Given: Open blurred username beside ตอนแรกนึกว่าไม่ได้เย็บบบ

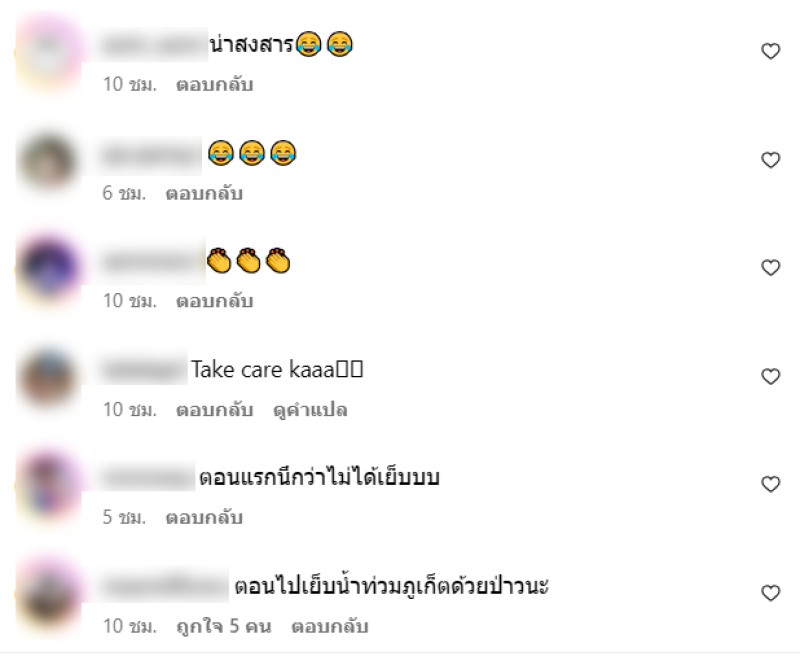Looking at the screenshot, I should point(147,476).
